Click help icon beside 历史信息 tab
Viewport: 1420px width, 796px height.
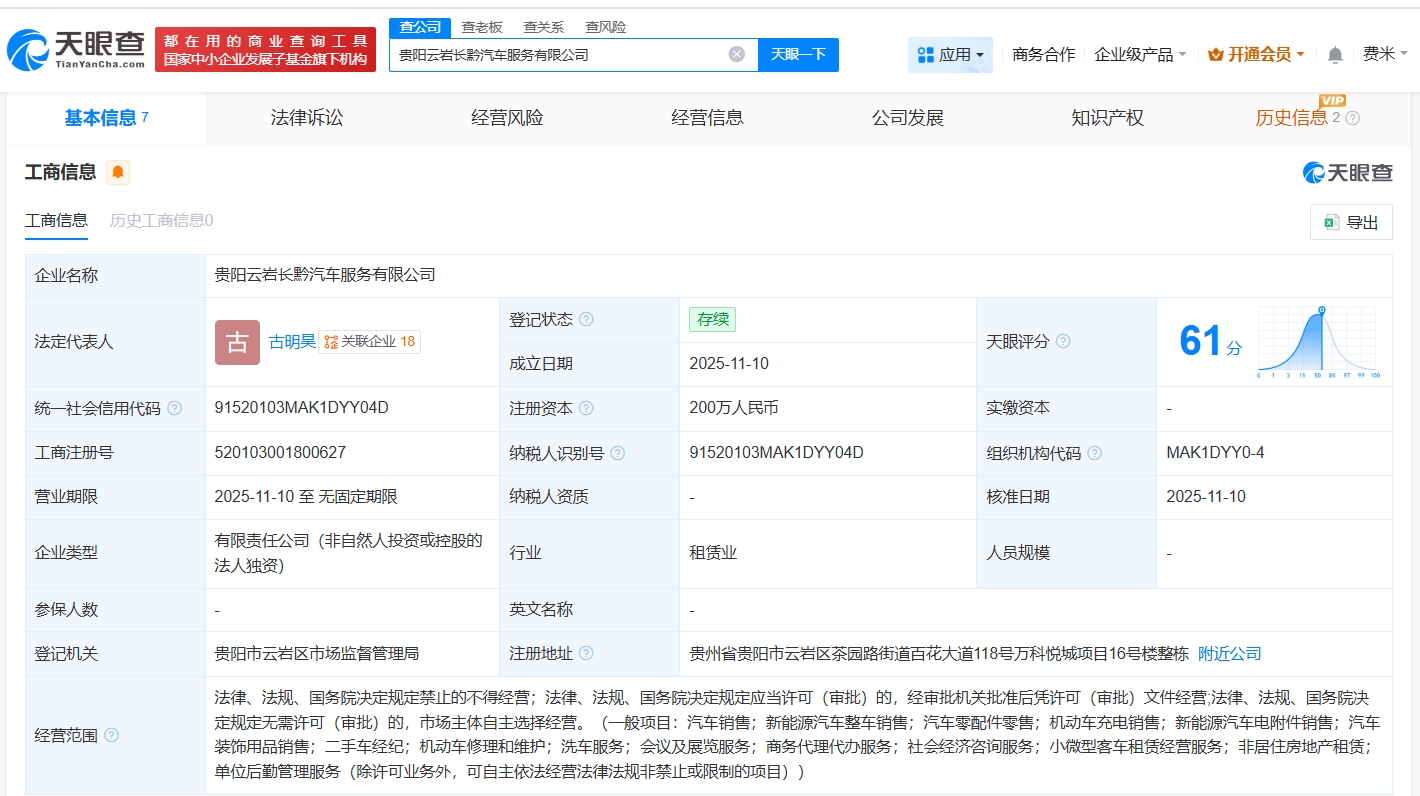[1353, 118]
